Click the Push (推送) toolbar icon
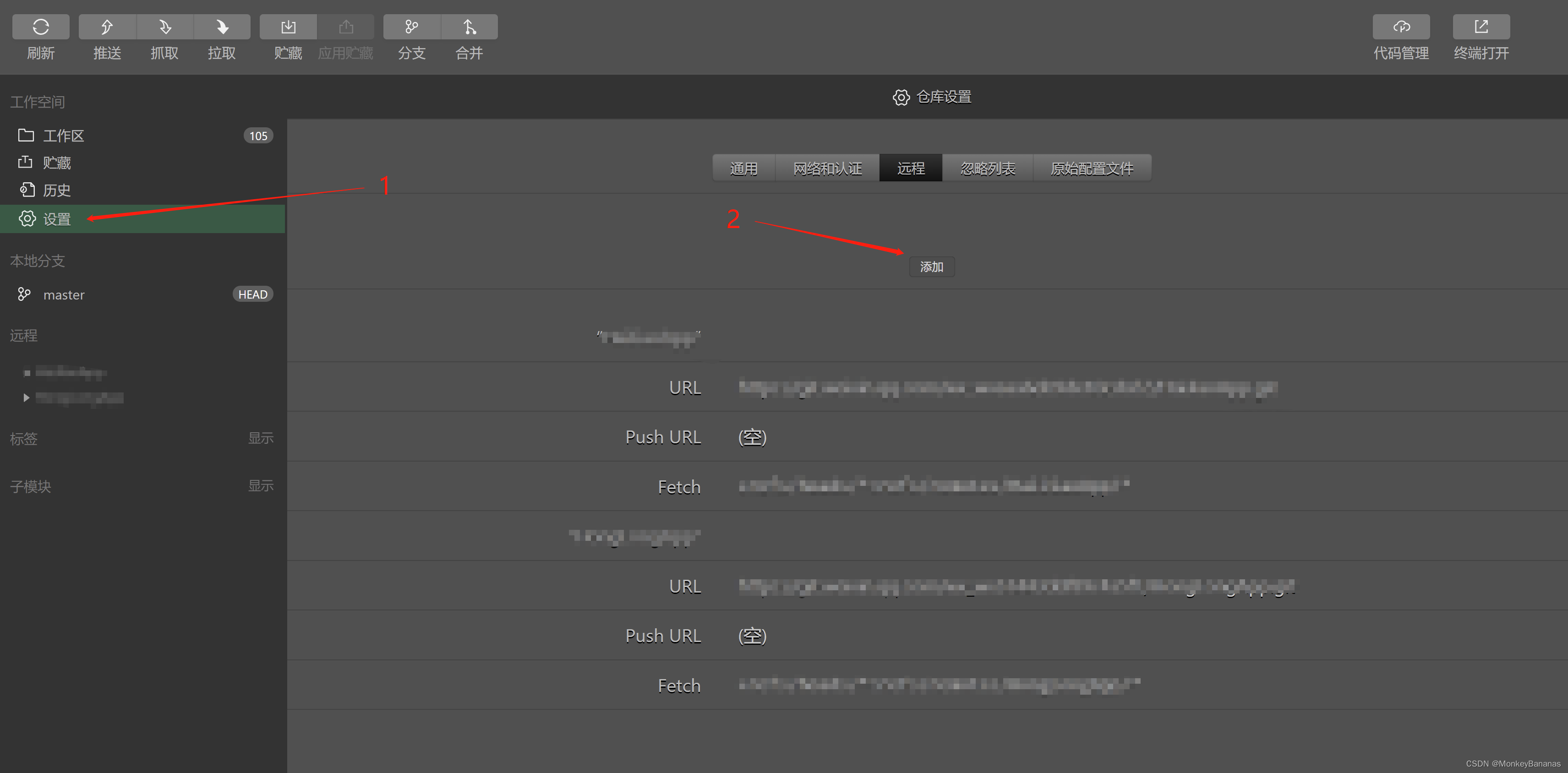This screenshot has height=773, width=1568. click(x=107, y=27)
